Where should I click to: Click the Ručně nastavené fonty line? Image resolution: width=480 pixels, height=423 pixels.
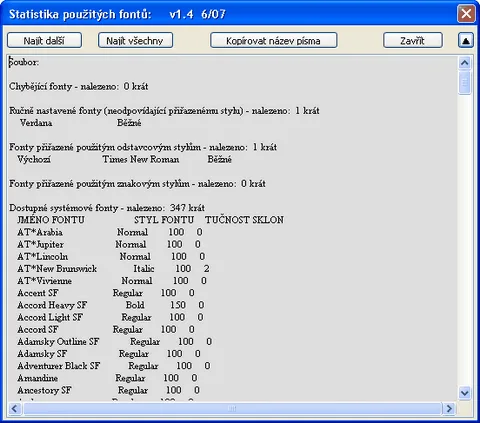[164, 111]
